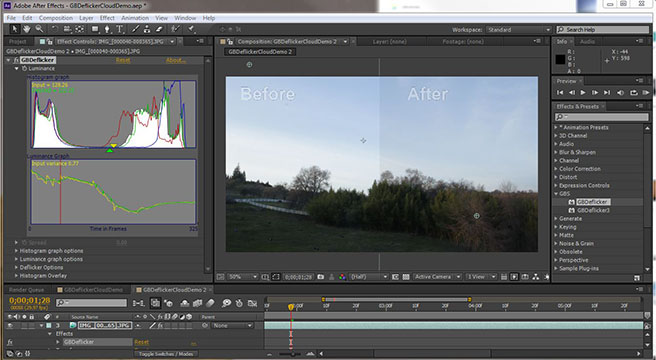Click the current time indicator marker

coord(291,307)
